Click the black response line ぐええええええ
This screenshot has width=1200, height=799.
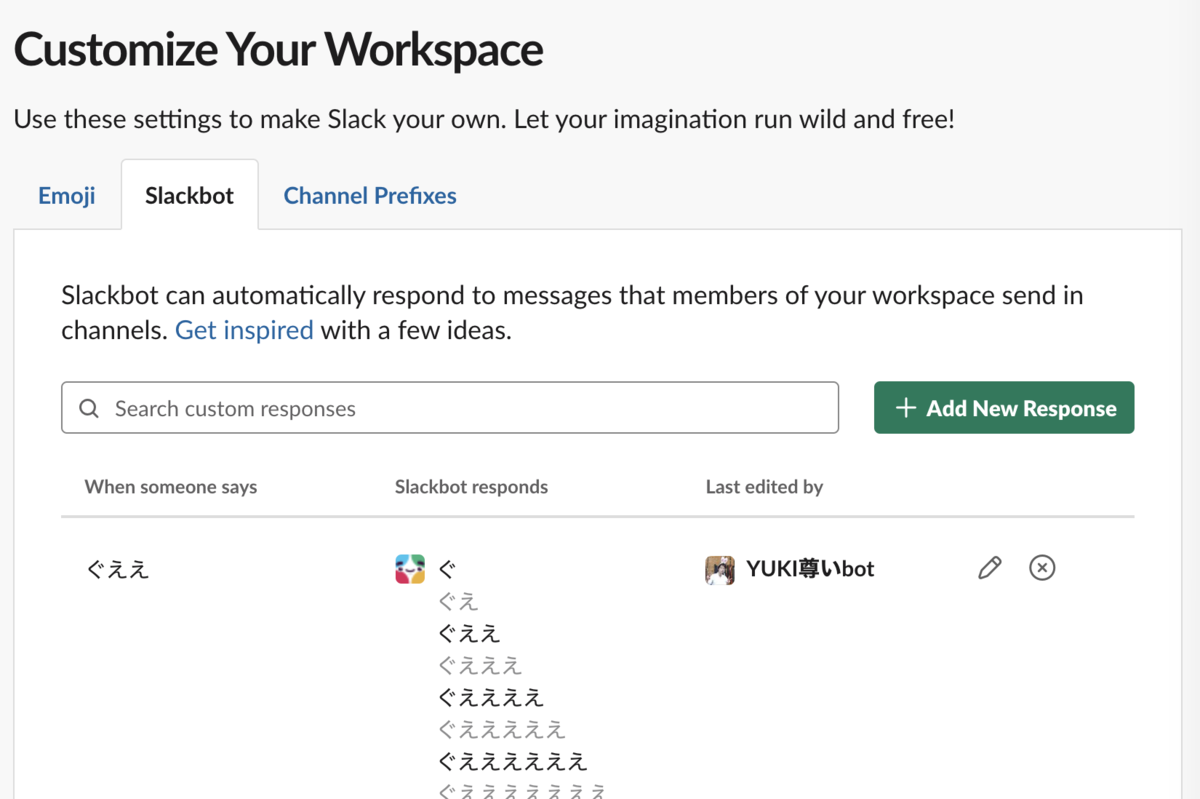513,761
